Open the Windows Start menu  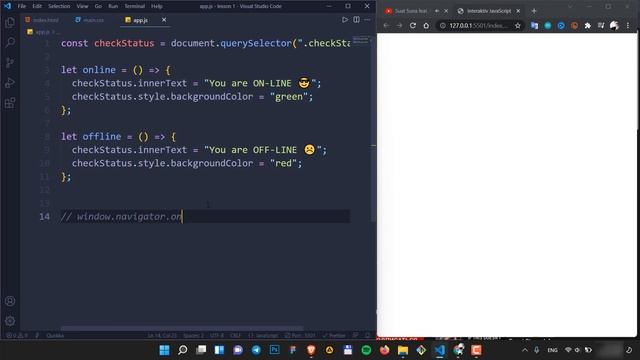click(x=164, y=350)
